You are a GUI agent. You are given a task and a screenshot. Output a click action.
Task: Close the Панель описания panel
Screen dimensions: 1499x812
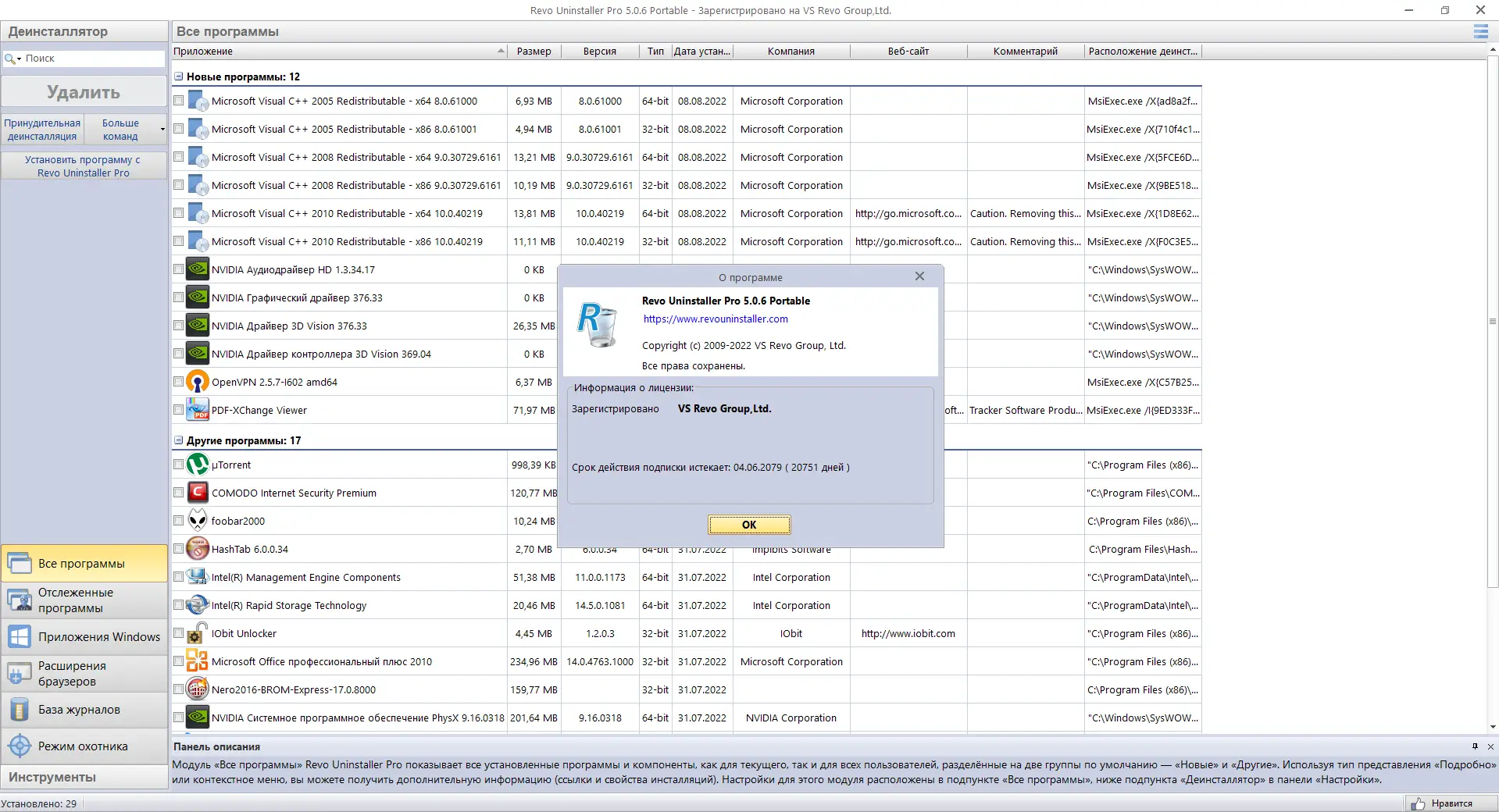coord(1490,746)
